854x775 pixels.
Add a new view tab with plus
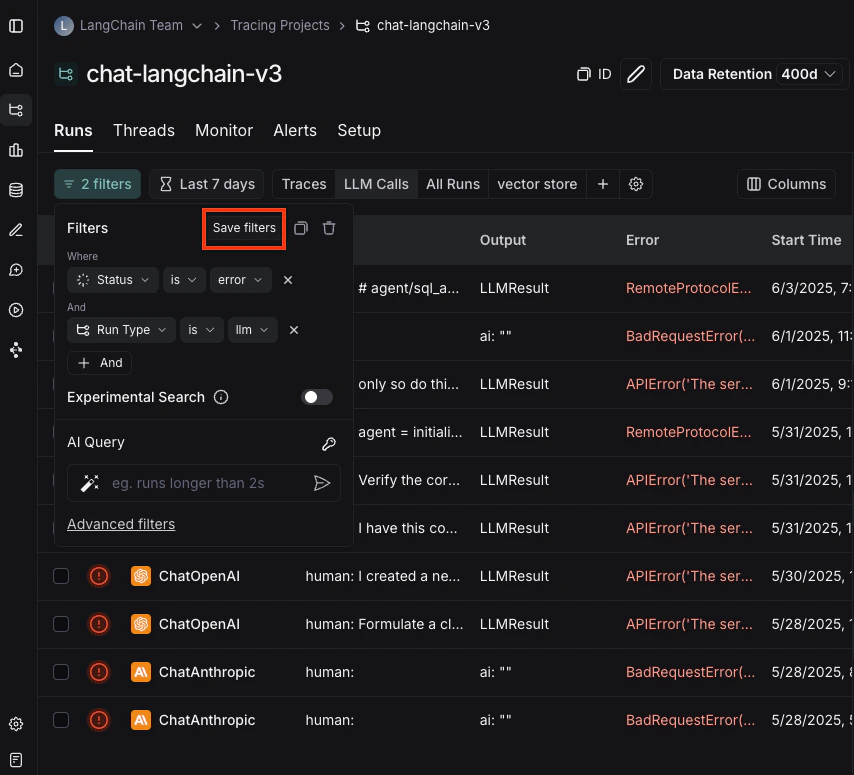(603, 184)
